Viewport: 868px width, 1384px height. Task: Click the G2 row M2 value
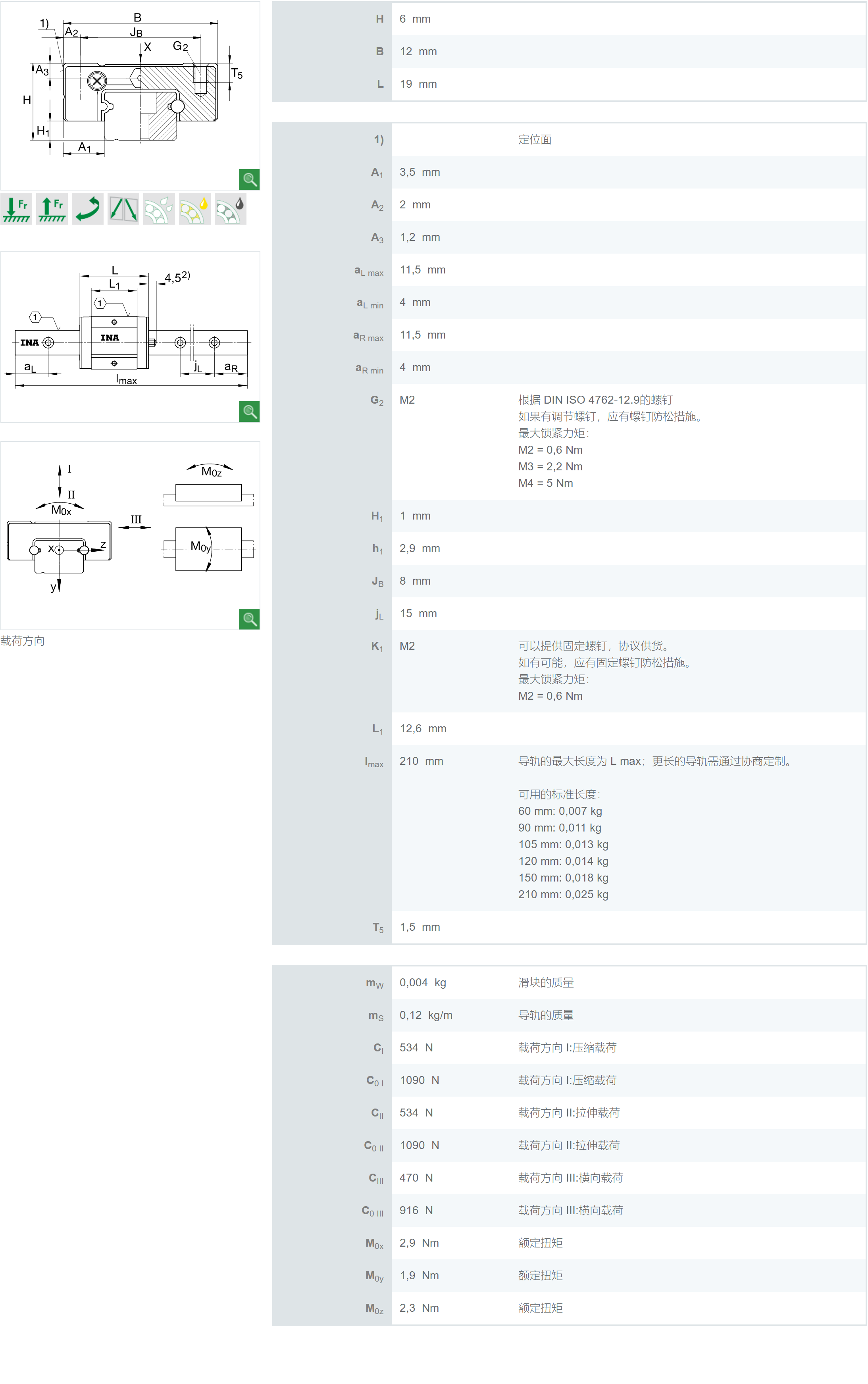[x=407, y=400]
